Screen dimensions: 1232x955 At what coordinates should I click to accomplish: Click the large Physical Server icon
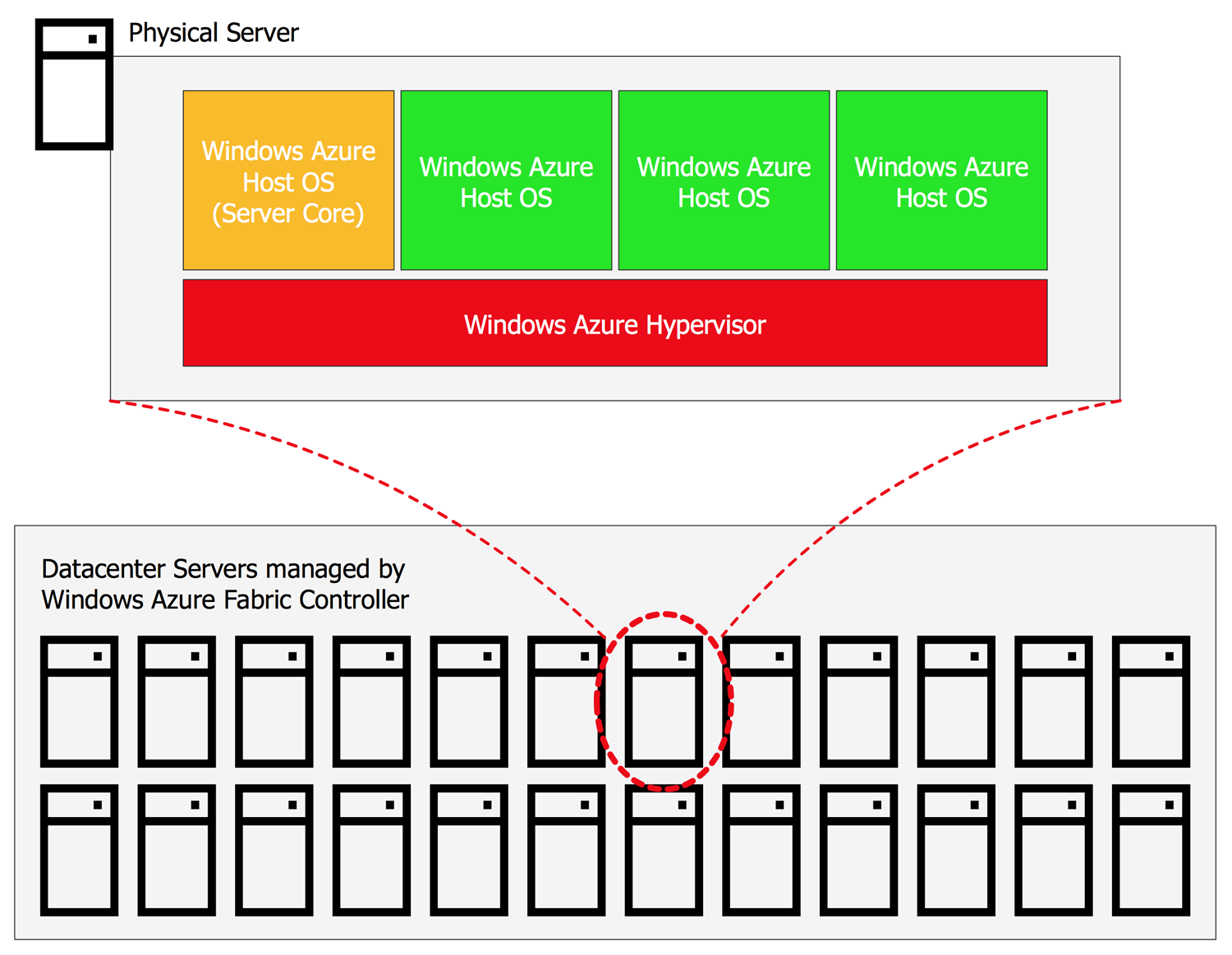pos(74,85)
